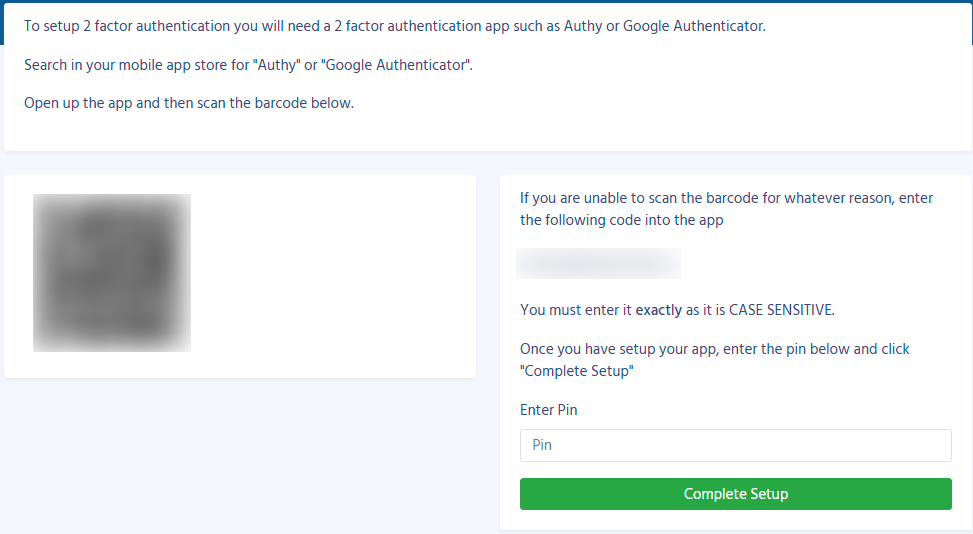This screenshot has width=973, height=534.
Task: Click the "Enter Pin" field label
Action: [548, 410]
